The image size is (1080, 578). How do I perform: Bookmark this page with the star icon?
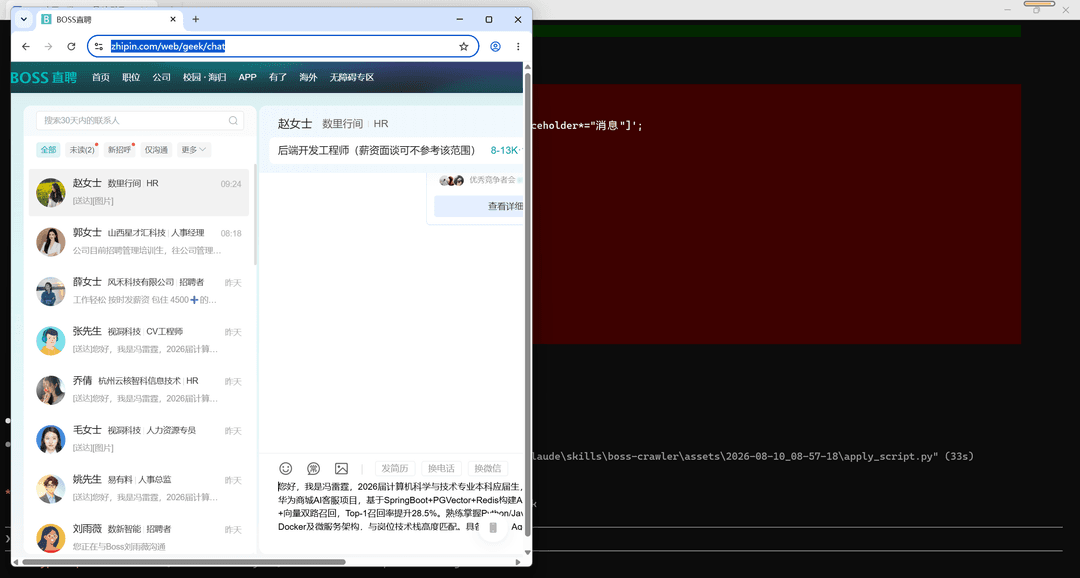click(x=464, y=47)
